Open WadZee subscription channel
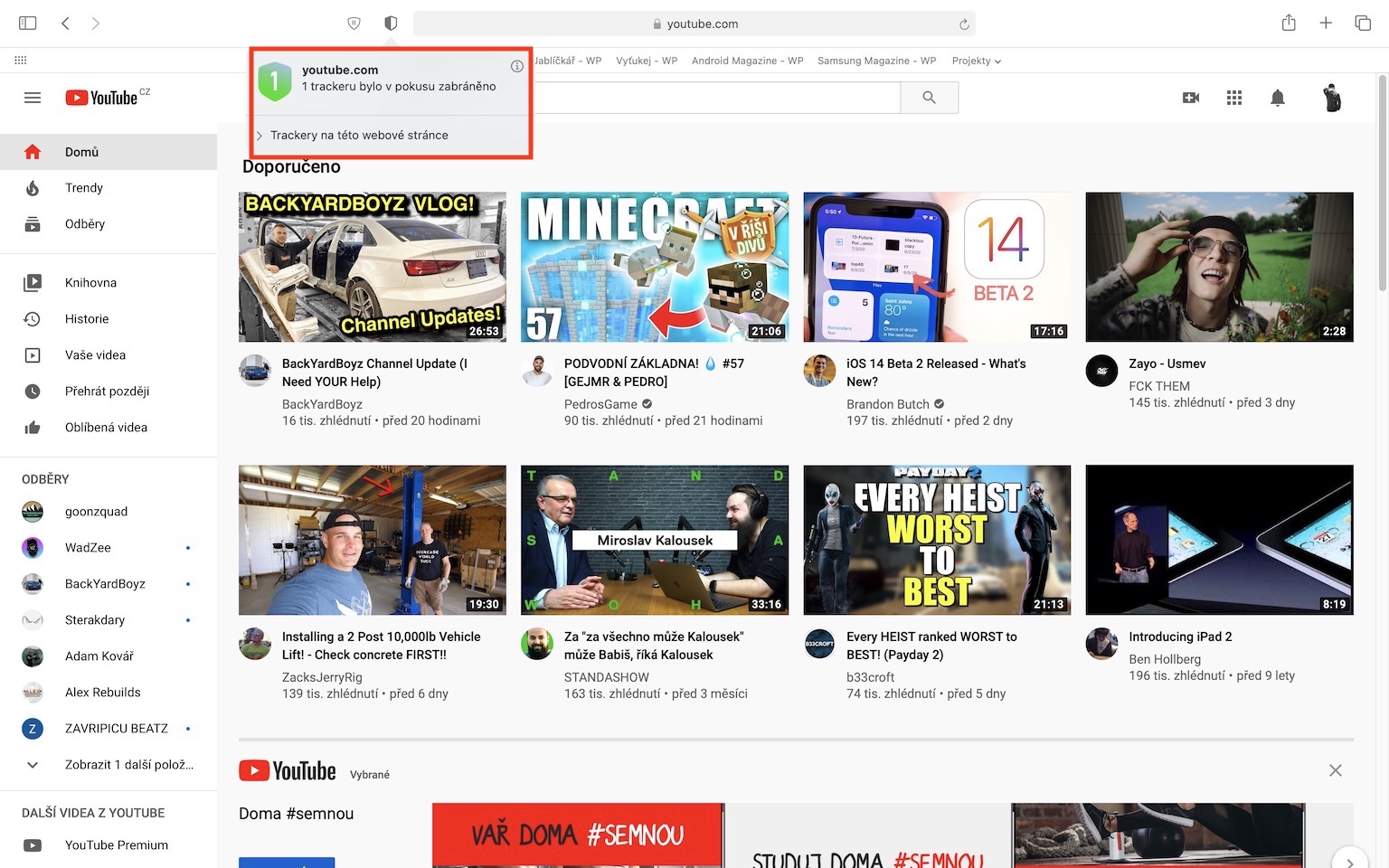Viewport: 1389px width, 868px height. coord(109,548)
